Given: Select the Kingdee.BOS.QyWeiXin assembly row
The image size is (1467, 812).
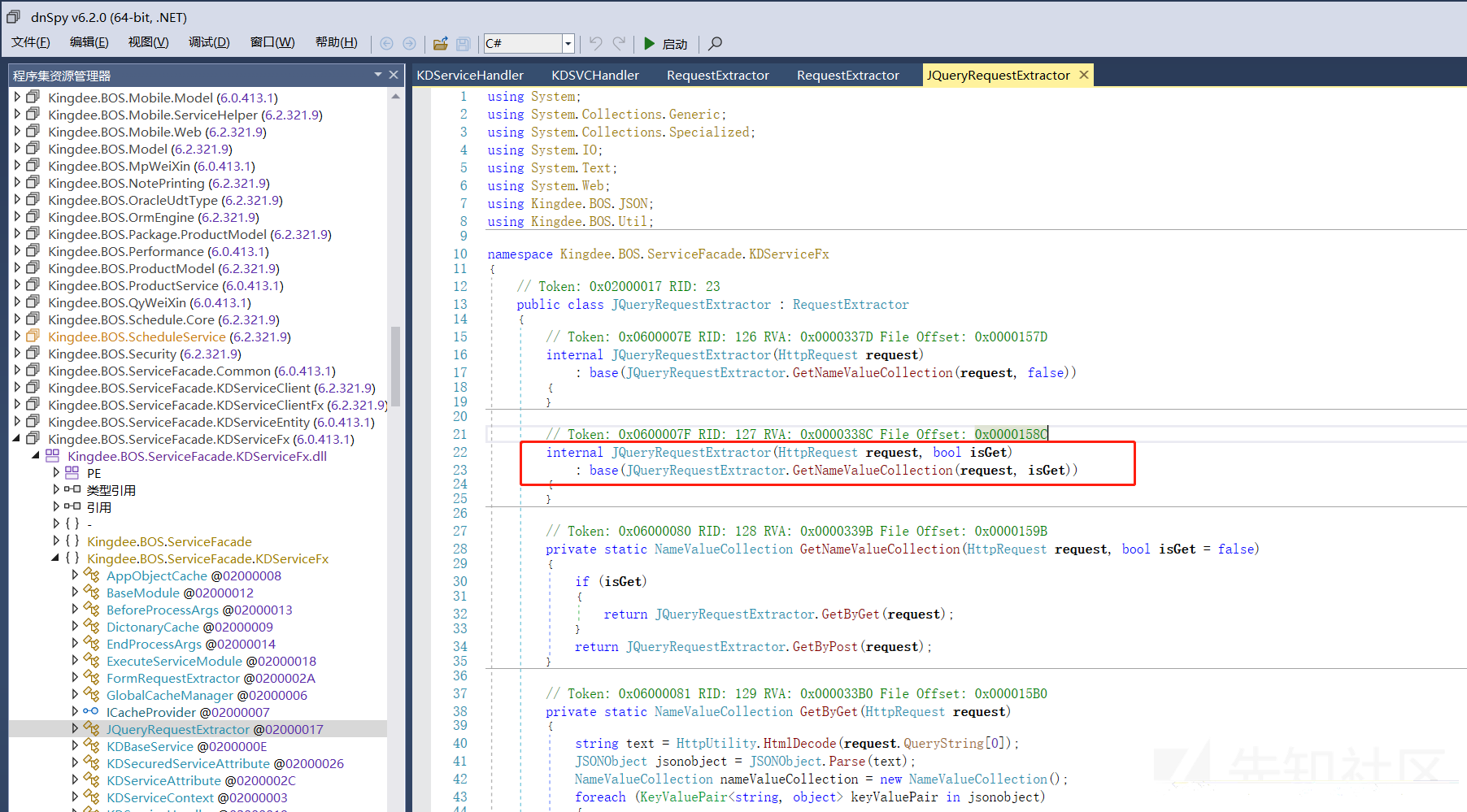Looking at the screenshot, I should 150,302.
